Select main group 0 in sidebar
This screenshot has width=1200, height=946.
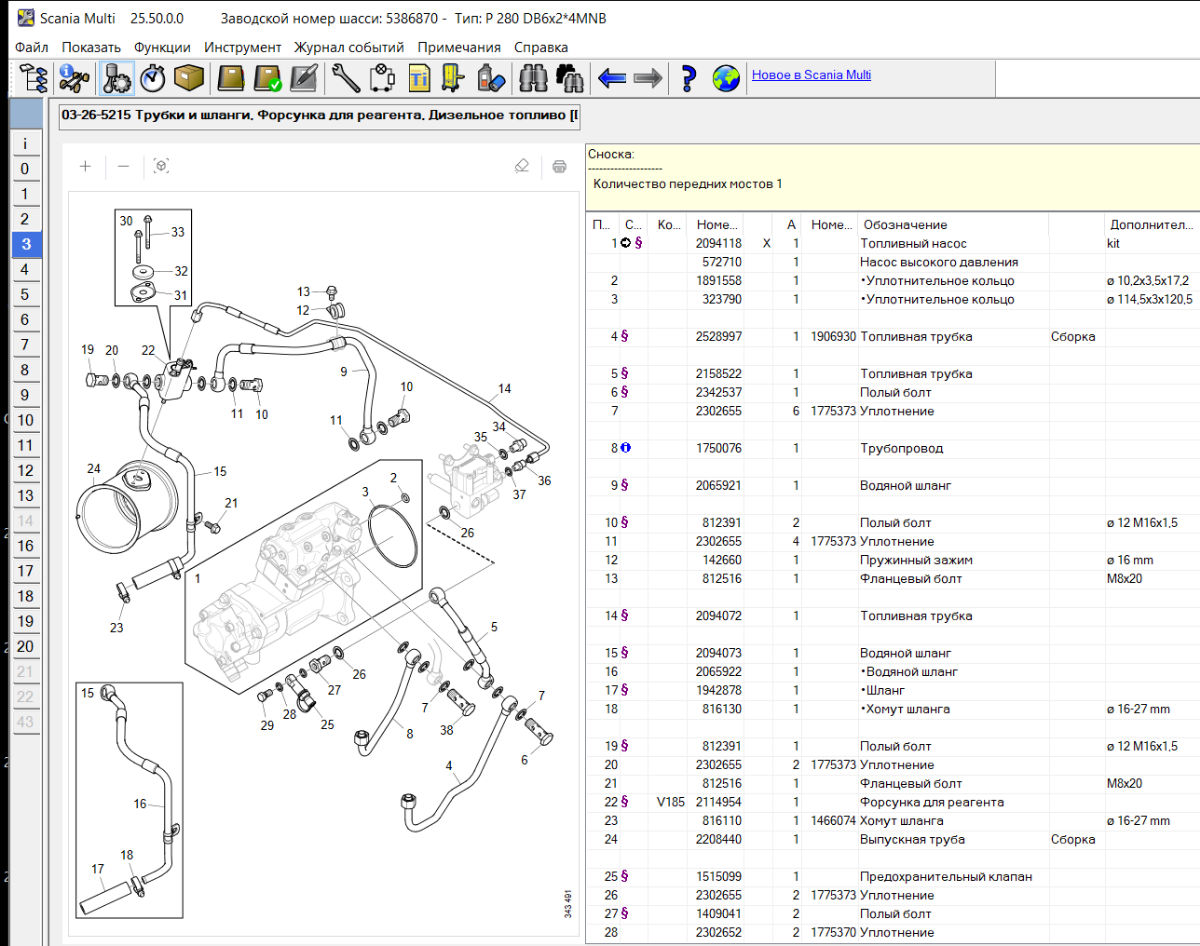pyautogui.click(x=25, y=169)
